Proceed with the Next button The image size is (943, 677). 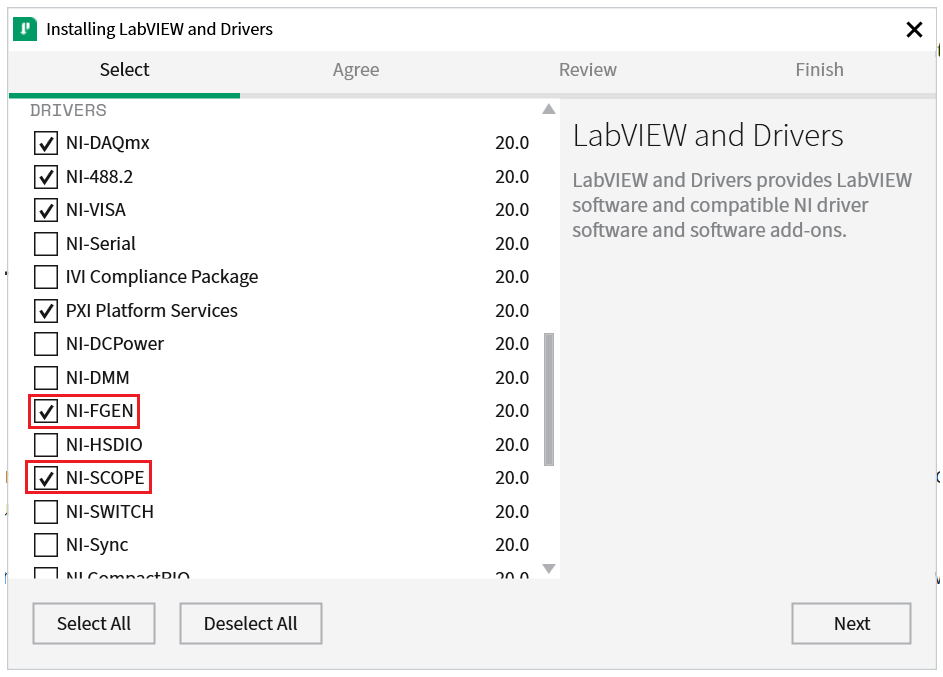[x=852, y=623]
